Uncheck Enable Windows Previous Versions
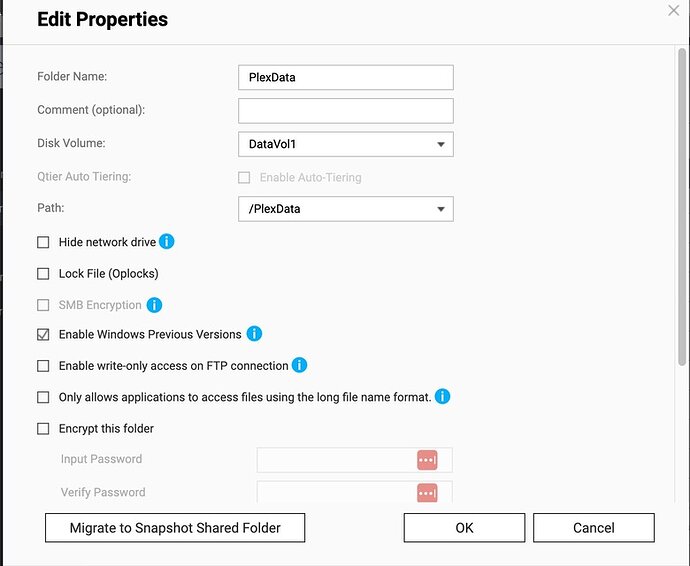Screen dimensions: 690x566 click(x=43, y=334)
